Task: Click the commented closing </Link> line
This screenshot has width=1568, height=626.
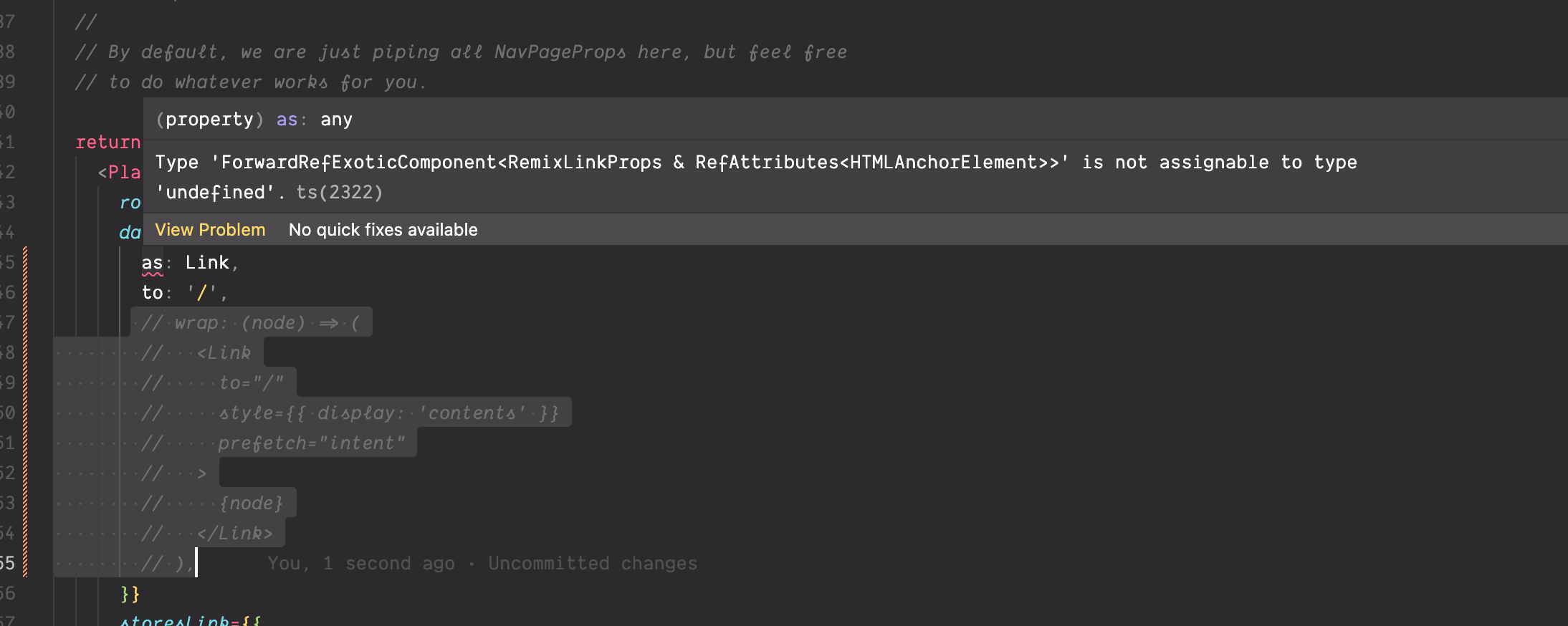Action: pos(235,534)
